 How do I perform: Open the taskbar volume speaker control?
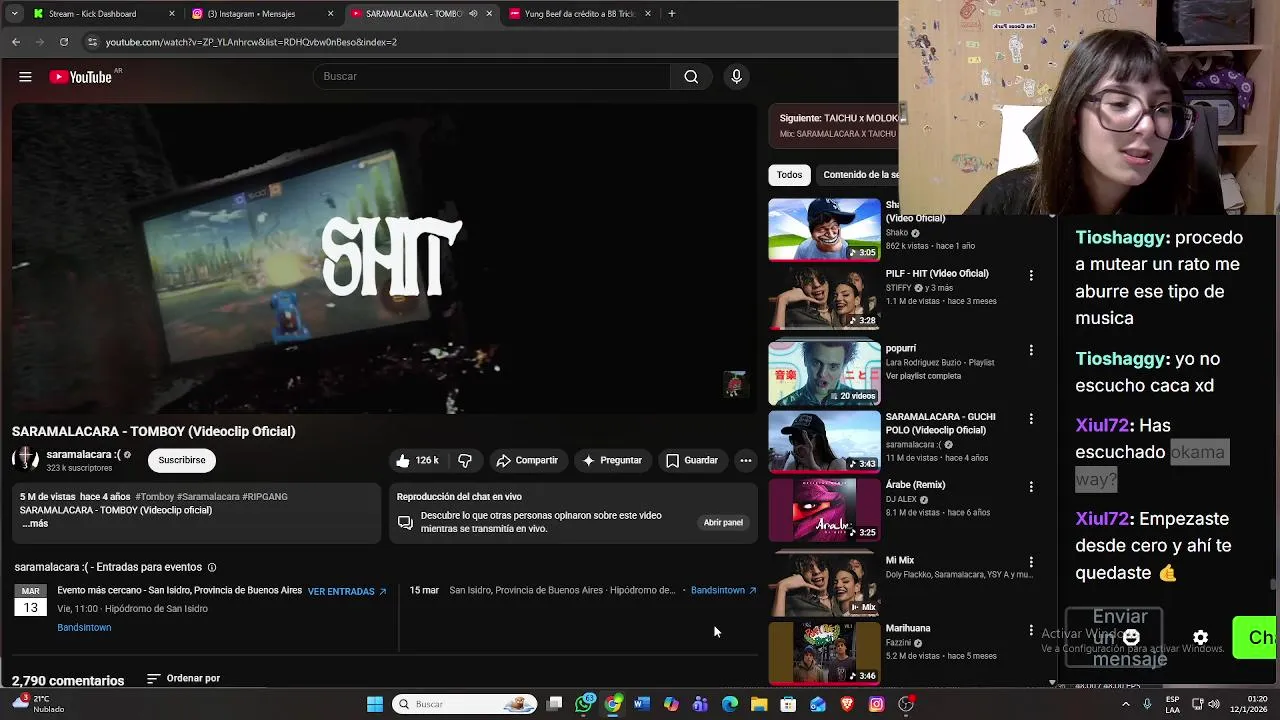point(1215,704)
